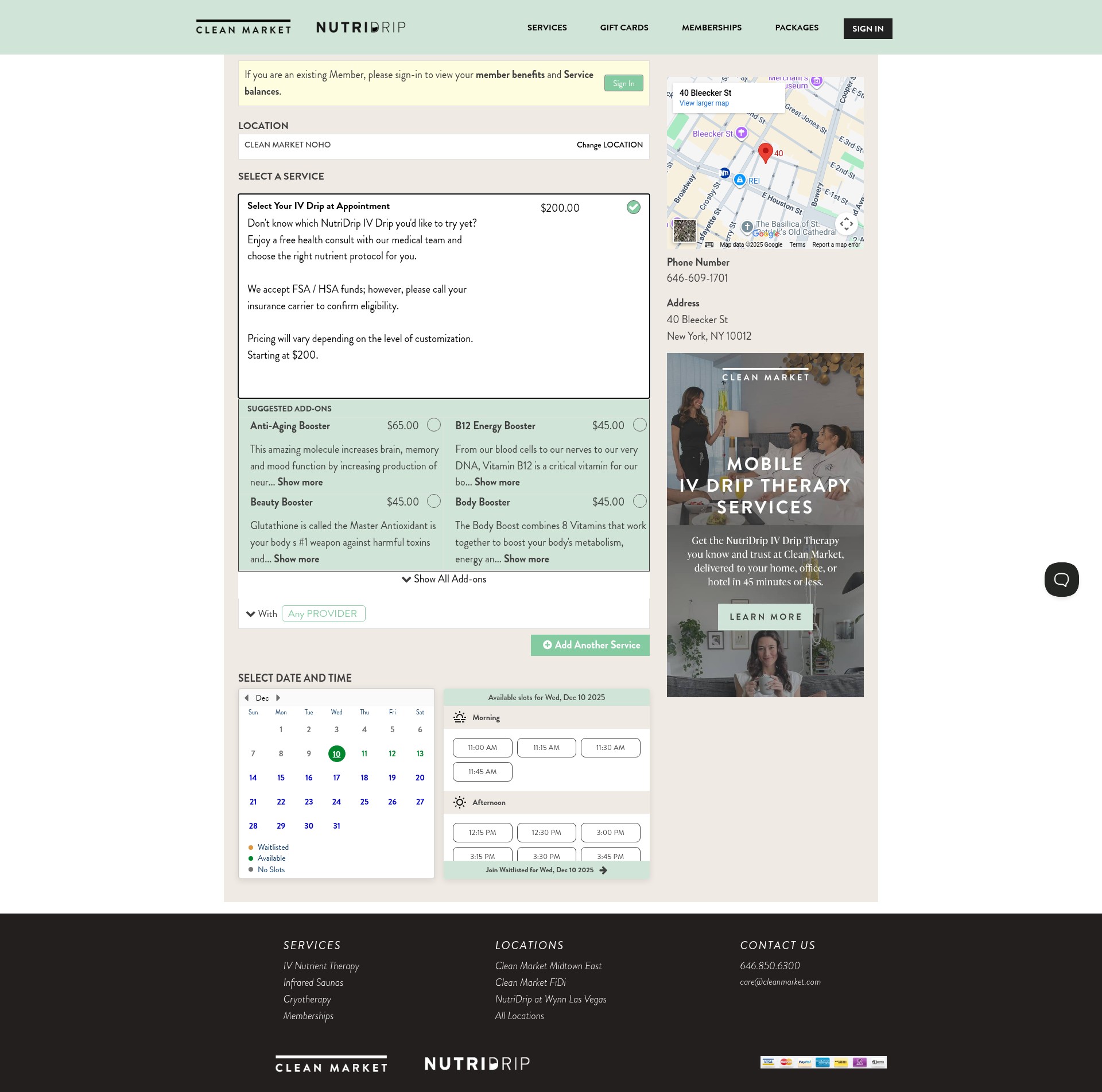Open the chat support widget
This screenshot has height=1092, width=1102.
pos(1061,580)
